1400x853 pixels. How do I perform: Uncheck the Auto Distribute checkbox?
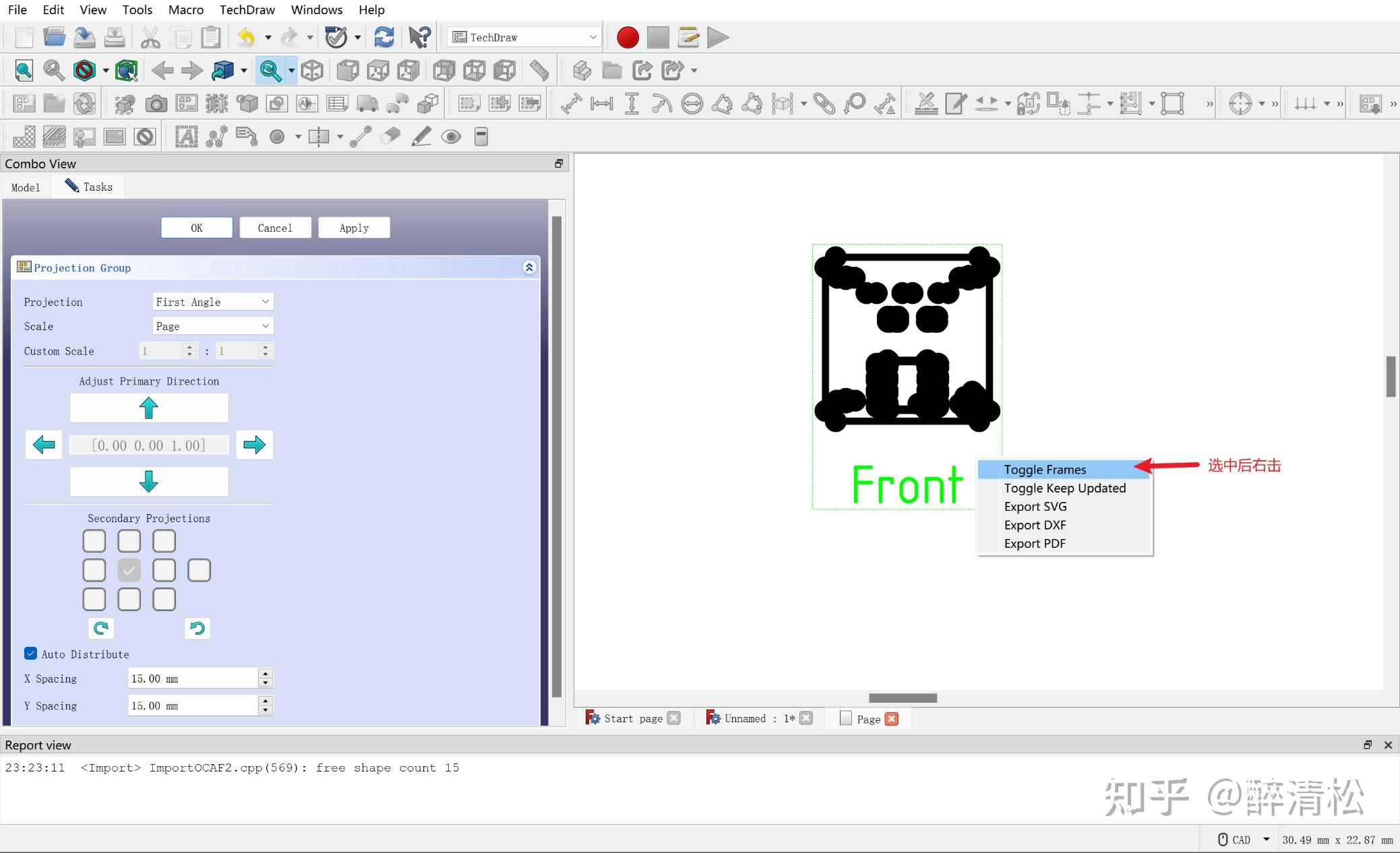click(x=30, y=654)
